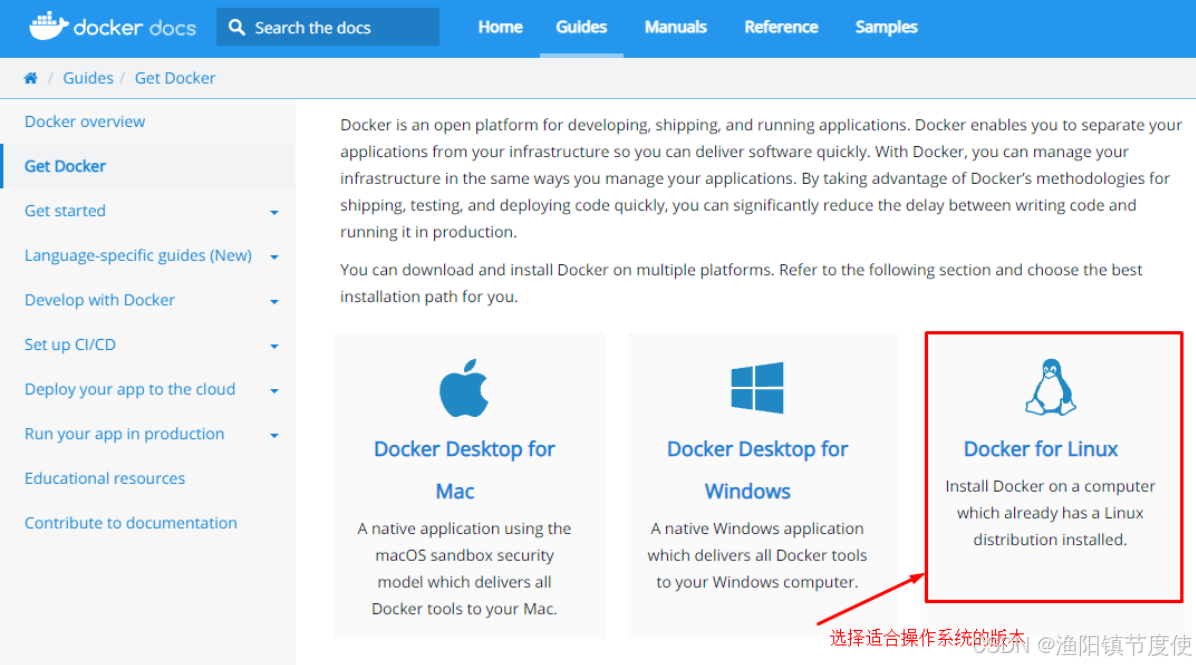Click the Apple logo icon
The image size is (1196, 665).
click(464, 388)
